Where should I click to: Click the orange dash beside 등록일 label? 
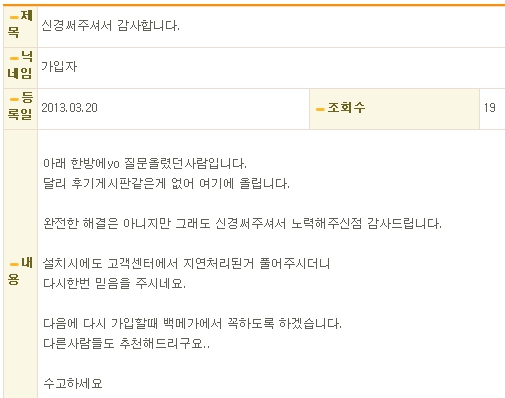(14, 99)
